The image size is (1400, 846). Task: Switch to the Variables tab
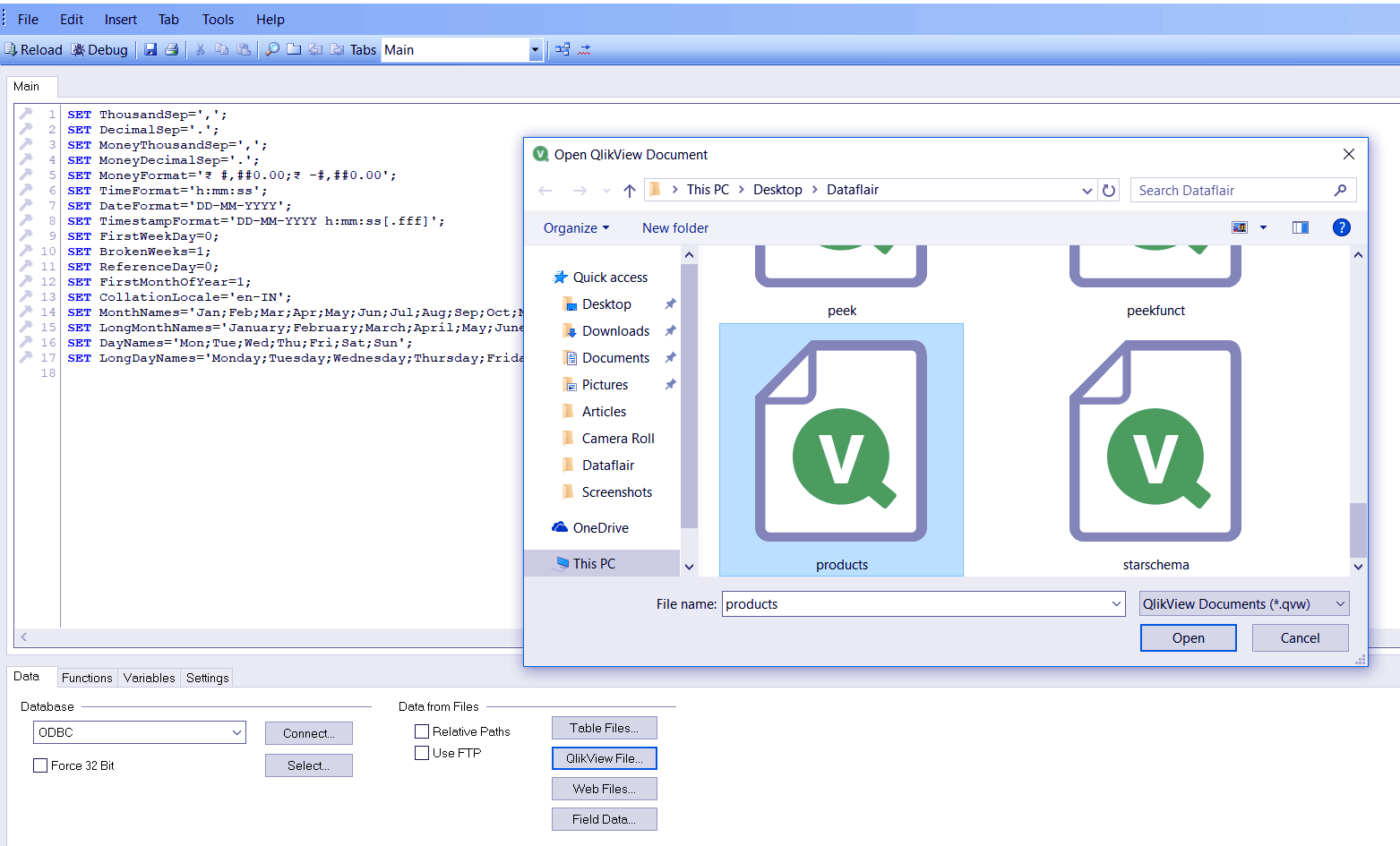[149, 678]
